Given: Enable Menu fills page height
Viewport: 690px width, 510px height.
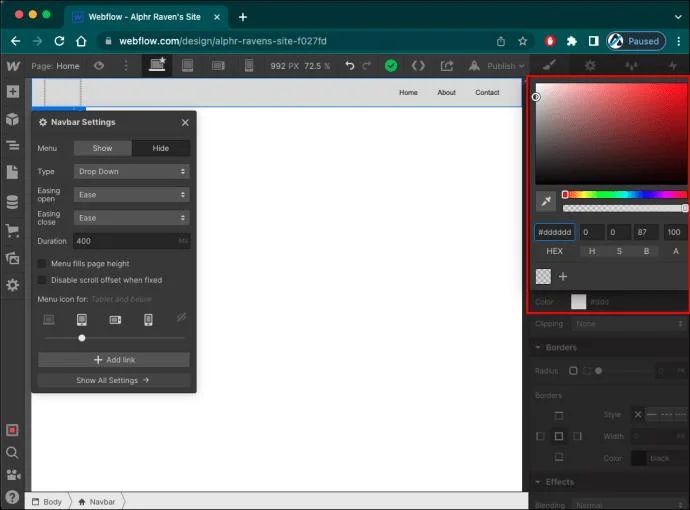Looking at the screenshot, I should (x=42, y=264).
